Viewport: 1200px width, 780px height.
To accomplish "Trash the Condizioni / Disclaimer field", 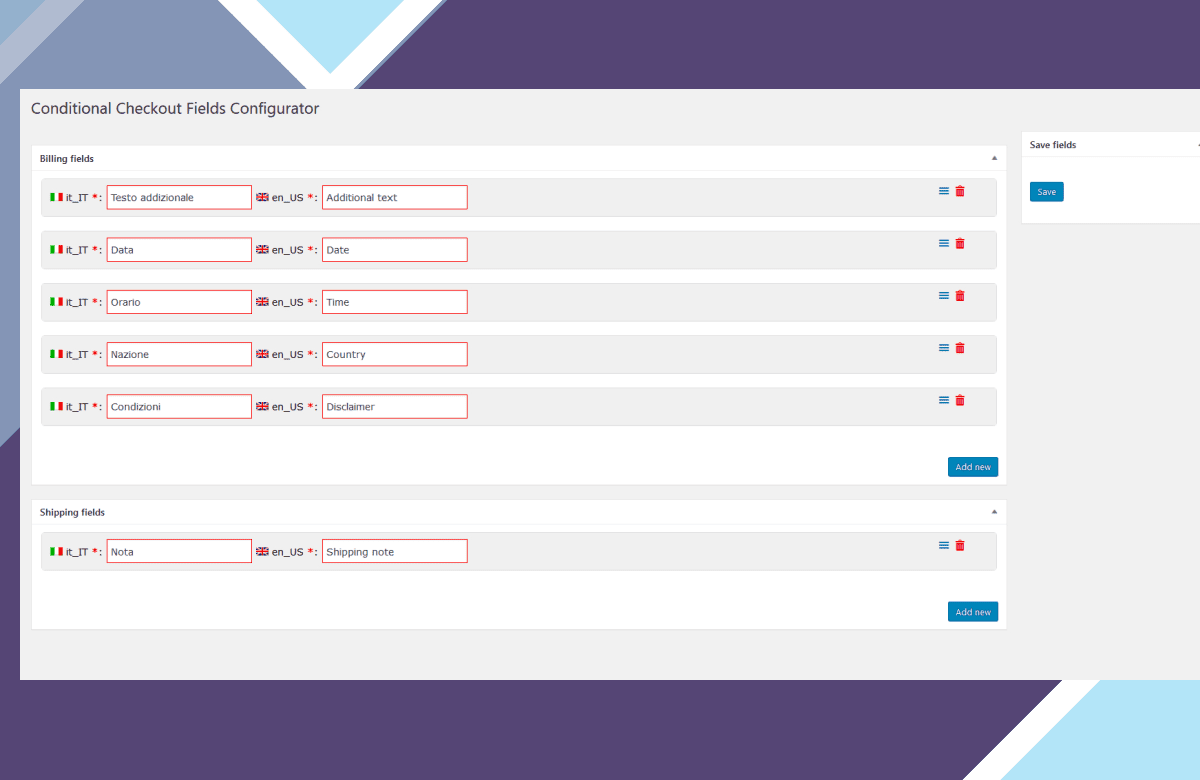I will (x=960, y=400).
